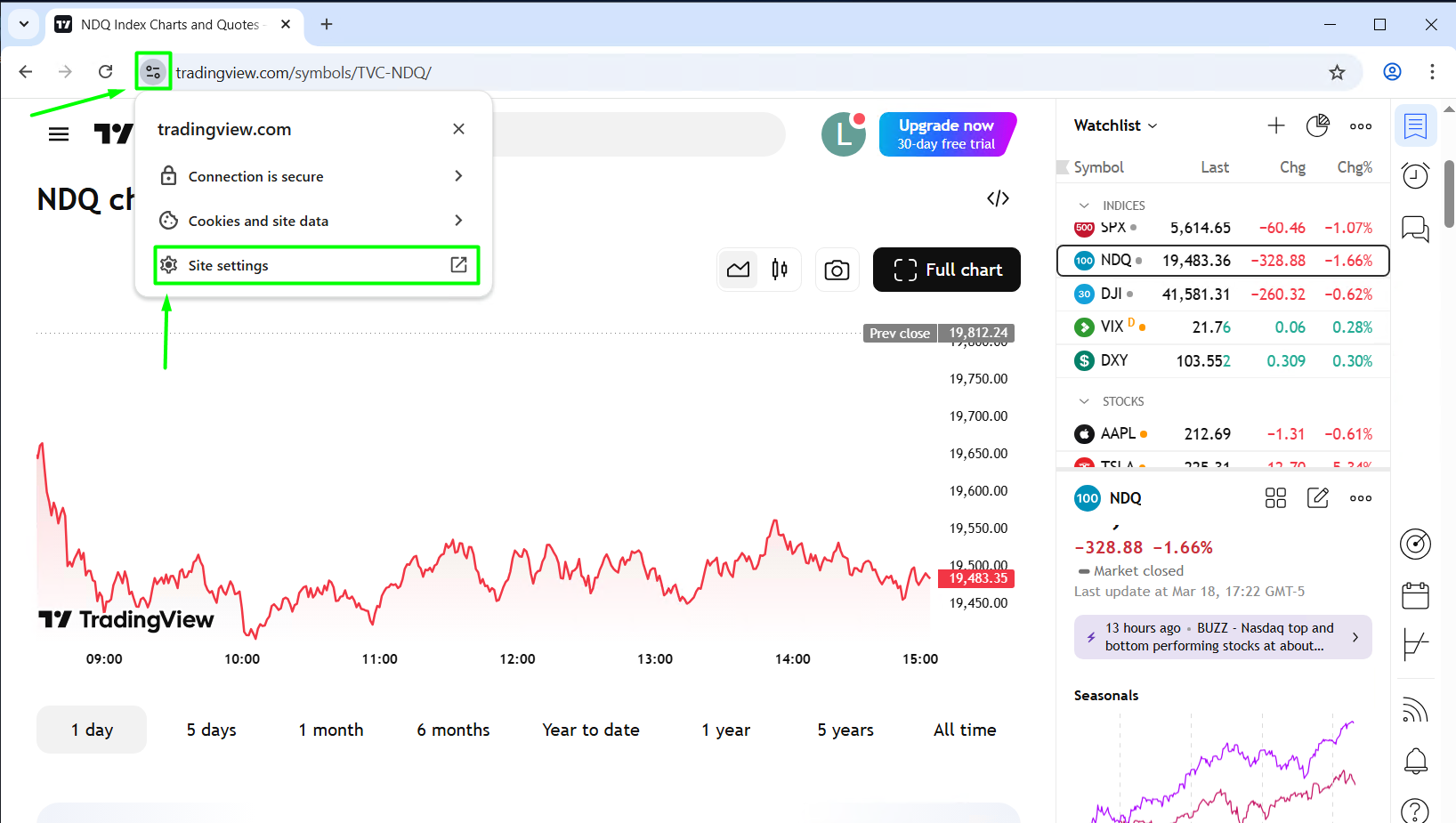
Task: Close the NDQ Index Charts tab
Action: click(x=286, y=24)
